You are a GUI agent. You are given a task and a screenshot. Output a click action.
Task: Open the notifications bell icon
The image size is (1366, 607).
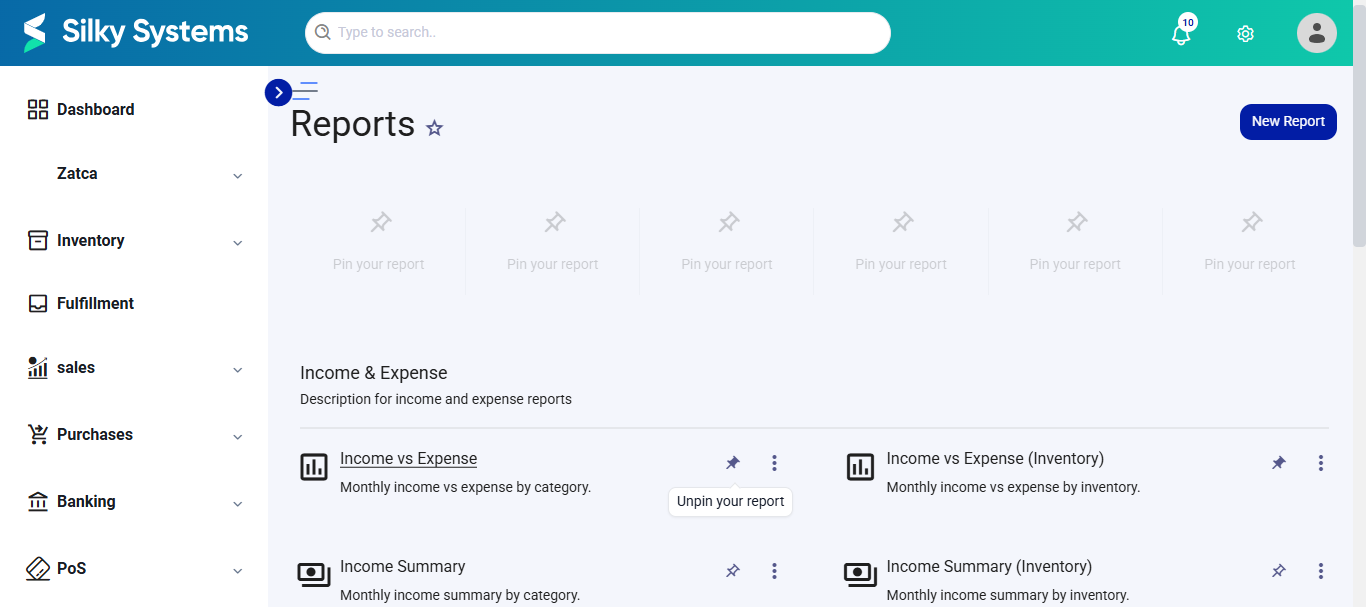pos(1181,33)
